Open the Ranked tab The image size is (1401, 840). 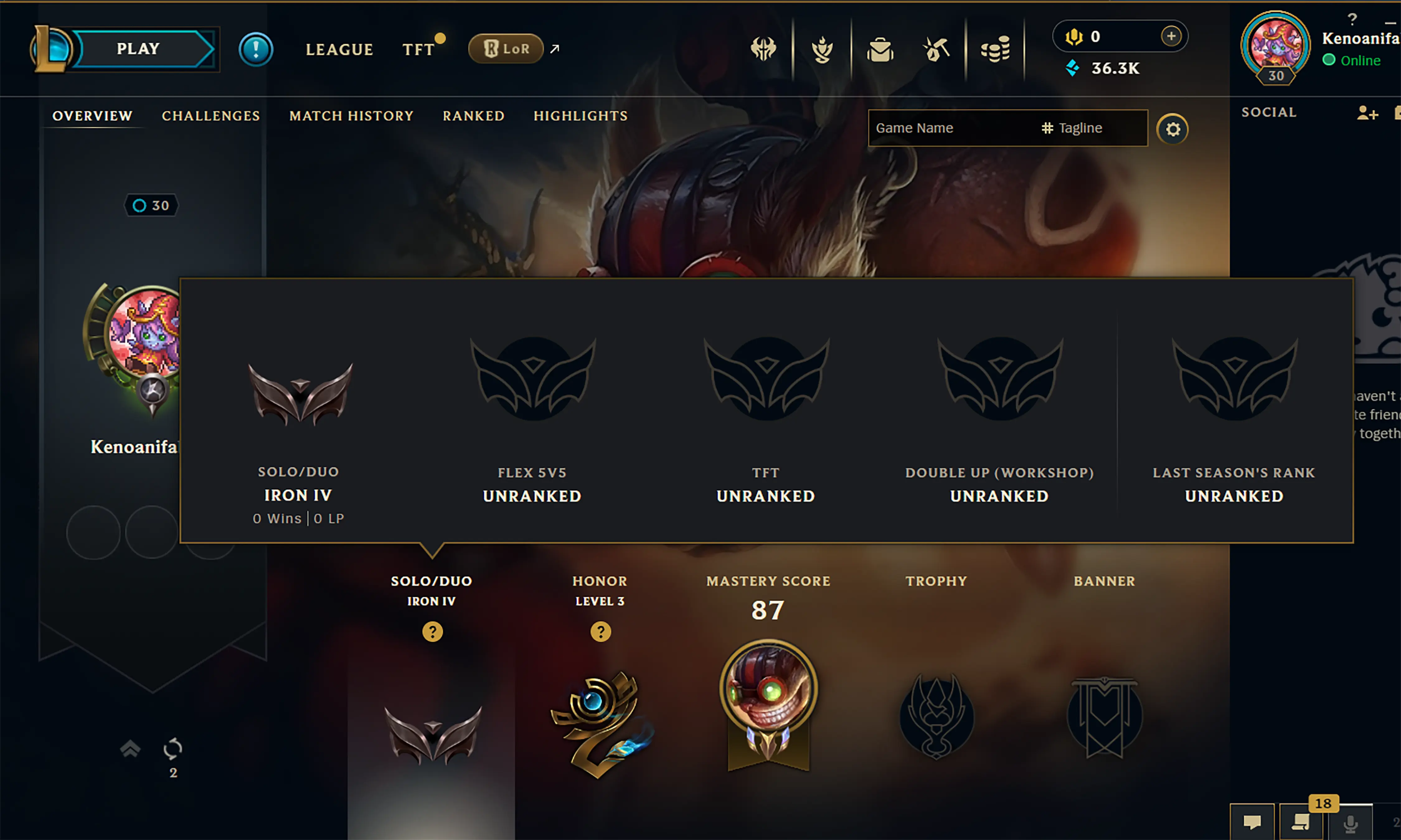[474, 115]
